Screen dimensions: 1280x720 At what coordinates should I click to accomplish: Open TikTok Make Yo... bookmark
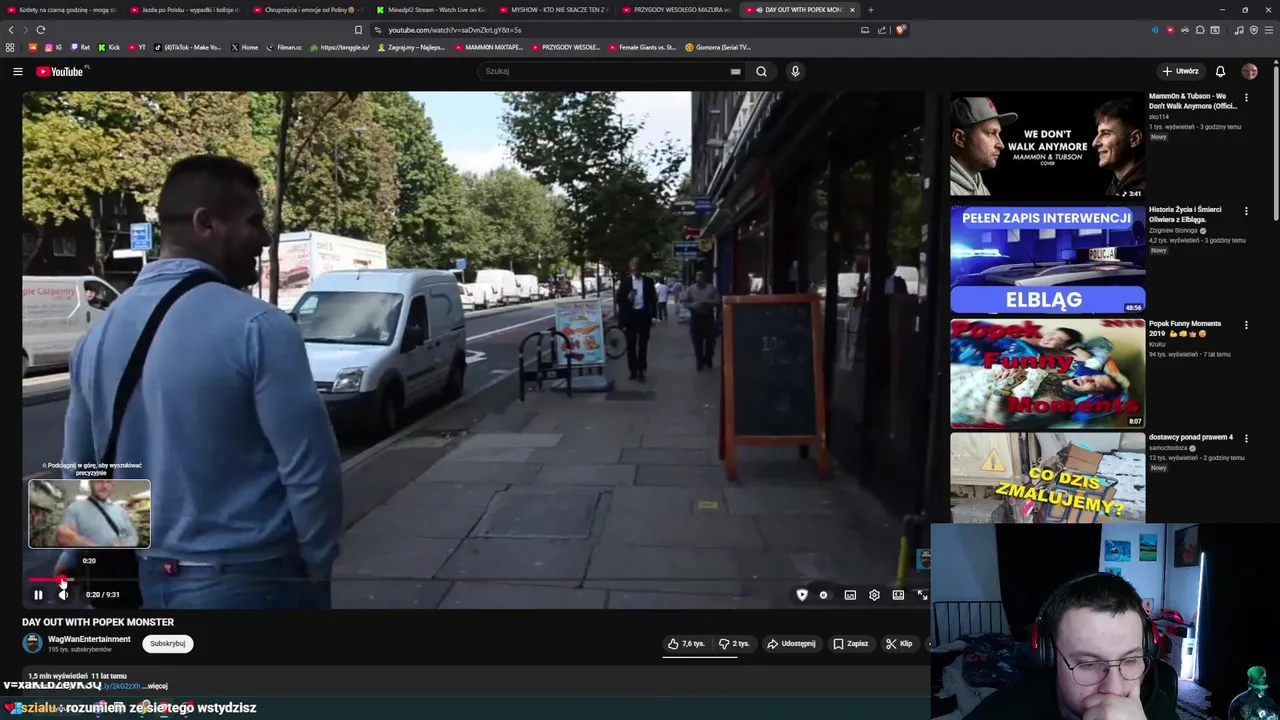pyautogui.click(x=188, y=47)
